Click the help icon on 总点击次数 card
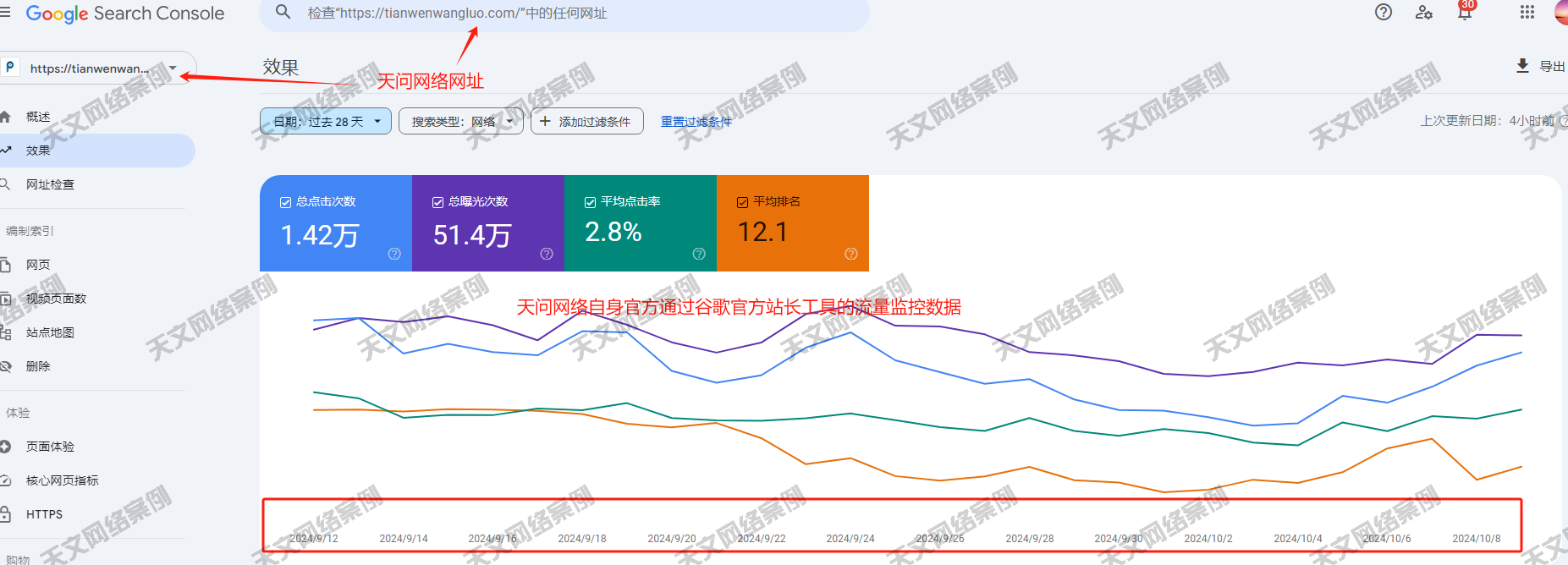Screen dimensions: 1568x565 [x=394, y=254]
